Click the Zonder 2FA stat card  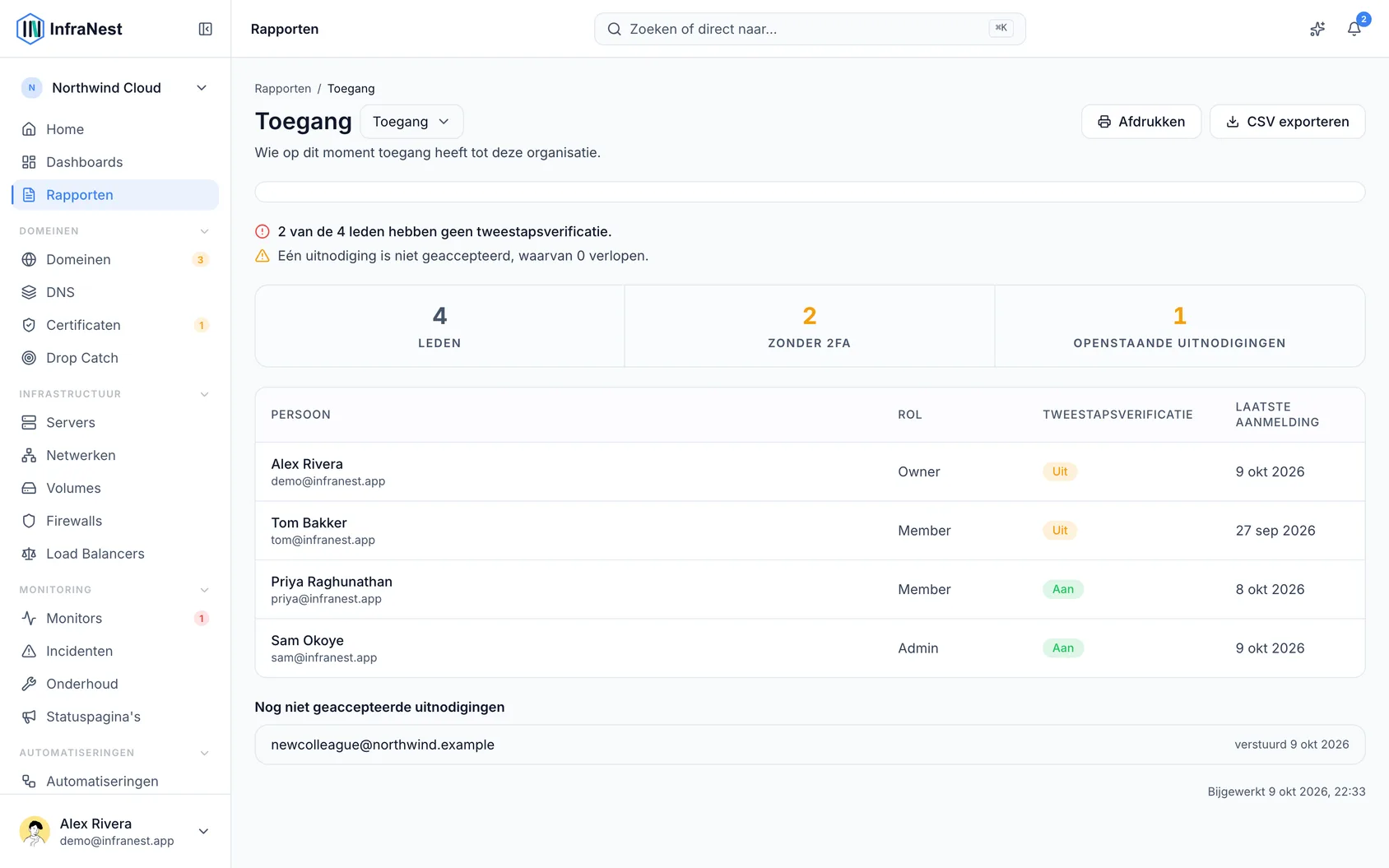(810, 326)
